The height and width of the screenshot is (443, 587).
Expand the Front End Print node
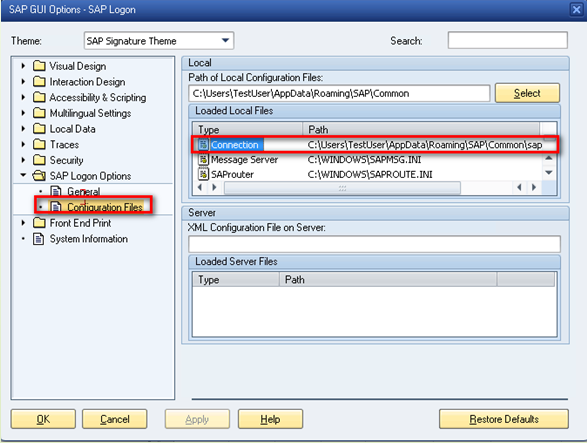pyautogui.click(x=23, y=223)
